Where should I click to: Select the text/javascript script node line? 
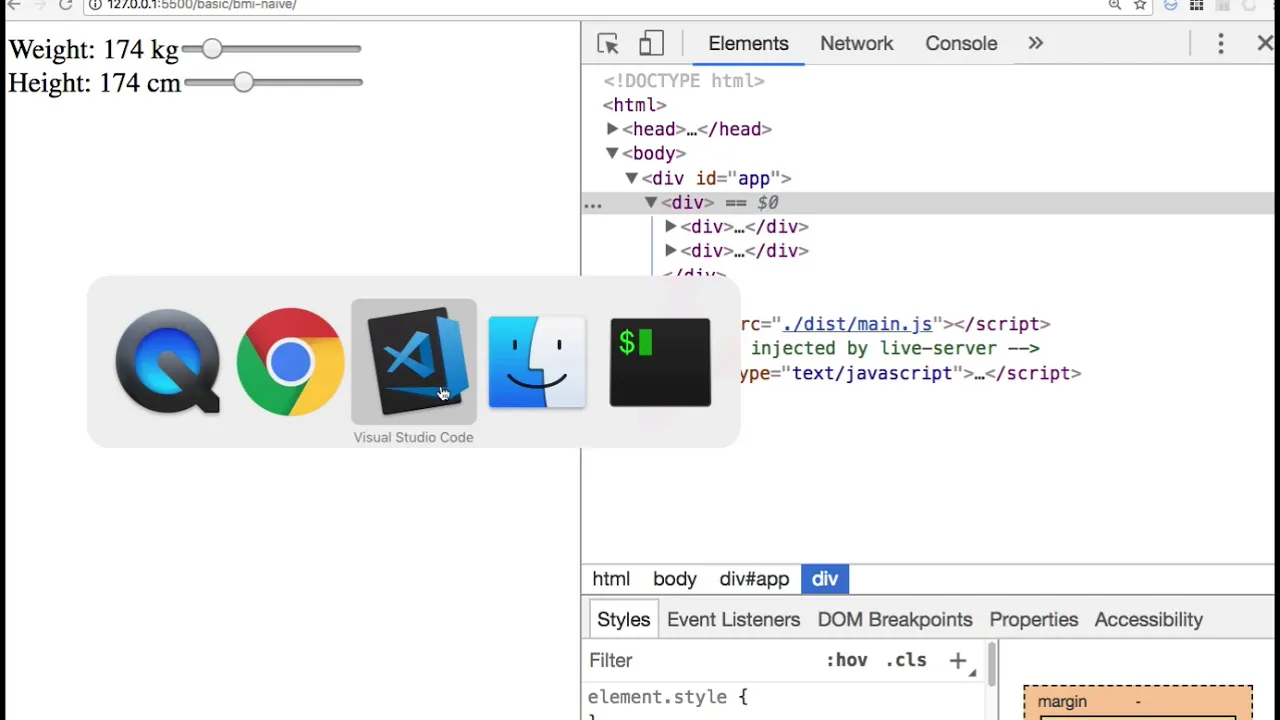point(910,373)
